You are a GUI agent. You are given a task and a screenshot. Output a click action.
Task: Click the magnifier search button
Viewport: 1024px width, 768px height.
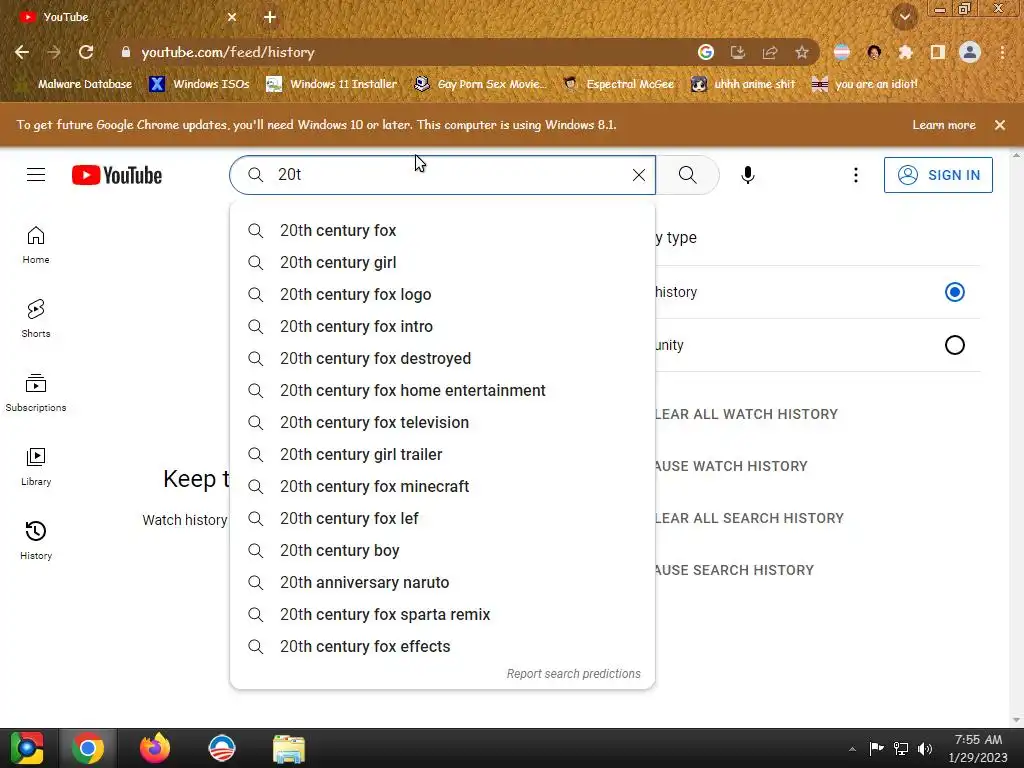[687, 175]
